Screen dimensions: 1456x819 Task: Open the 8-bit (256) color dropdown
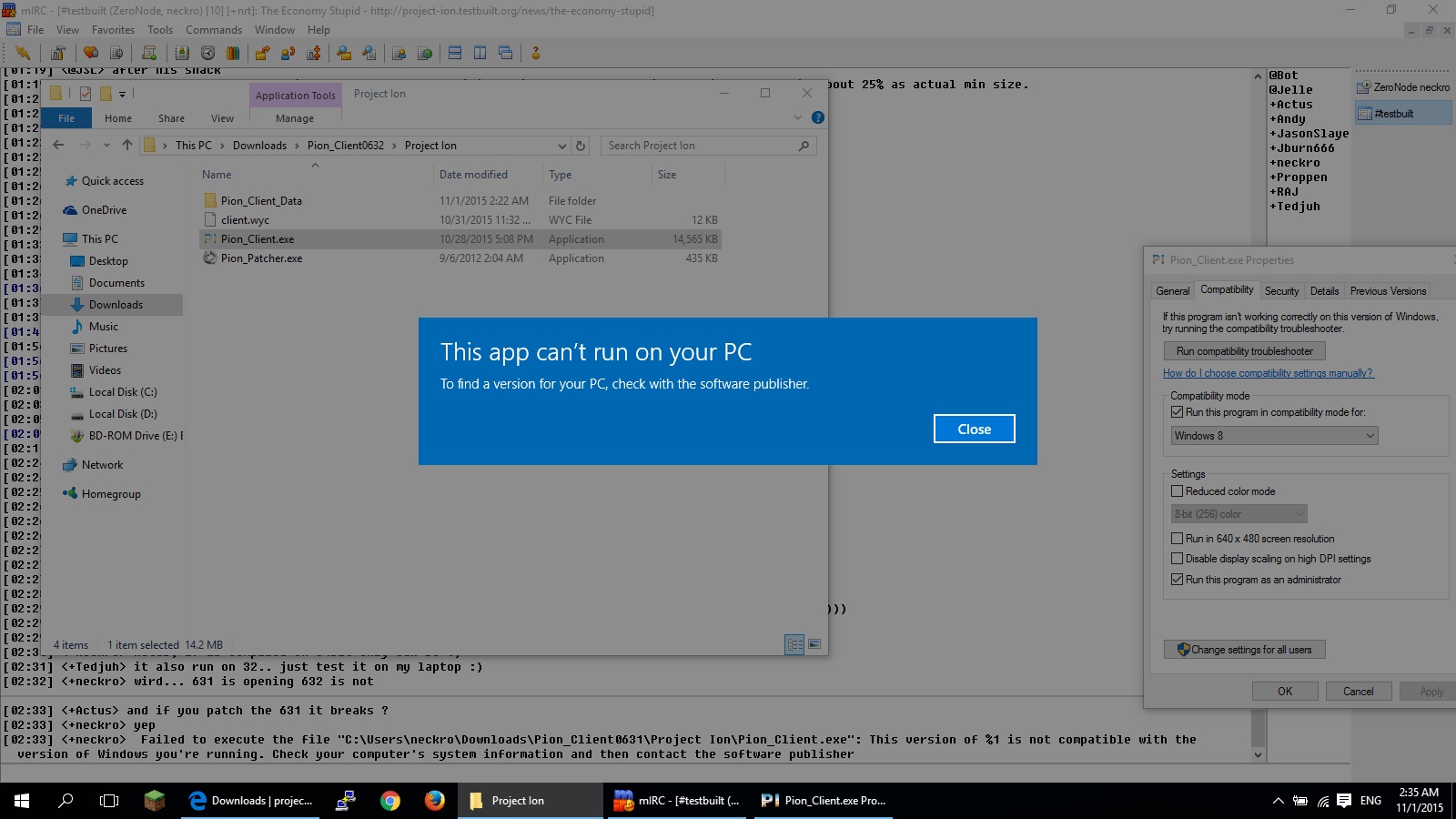pyautogui.click(x=1239, y=514)
